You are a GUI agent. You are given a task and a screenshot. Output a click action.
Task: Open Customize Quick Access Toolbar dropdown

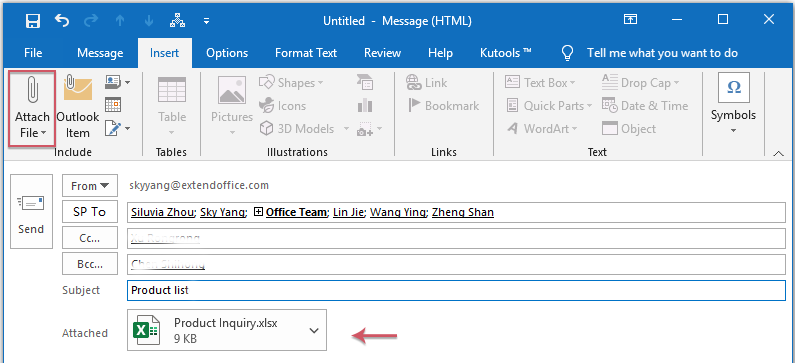[x=206, y=21]
